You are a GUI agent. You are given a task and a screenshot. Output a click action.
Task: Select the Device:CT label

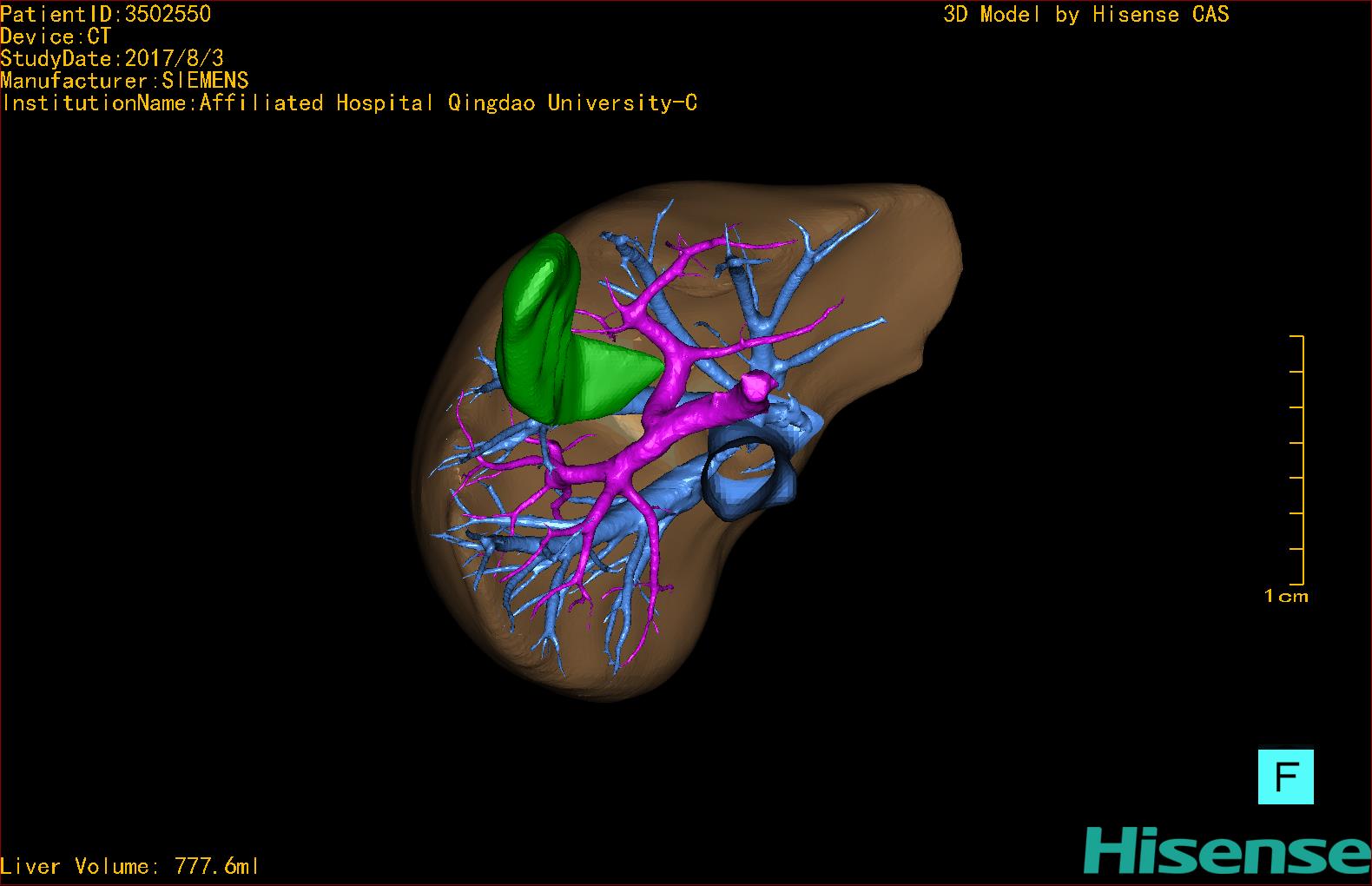pos(56,36)
